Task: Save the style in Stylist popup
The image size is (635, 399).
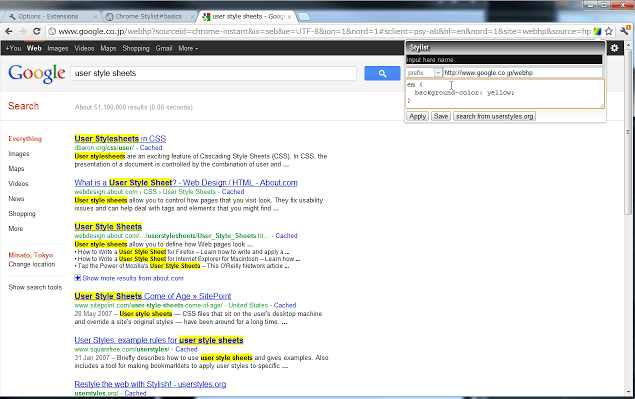Action: point(441,116)
